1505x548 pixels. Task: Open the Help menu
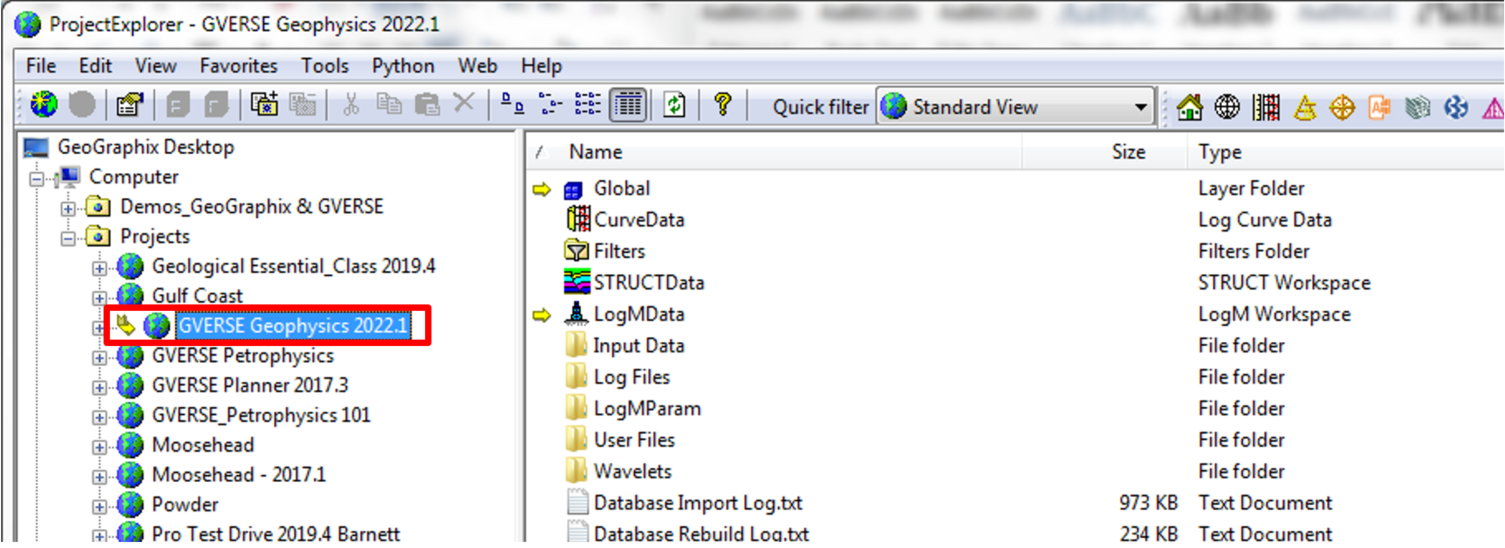(x=541, y=66)
